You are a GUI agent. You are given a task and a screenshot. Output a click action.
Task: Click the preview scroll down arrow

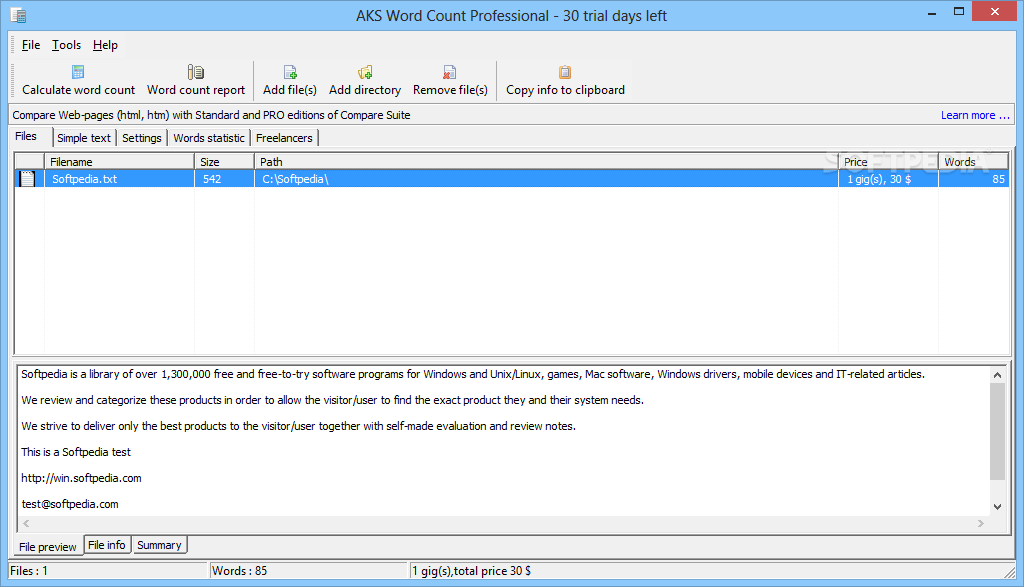(x=997, y=507)
